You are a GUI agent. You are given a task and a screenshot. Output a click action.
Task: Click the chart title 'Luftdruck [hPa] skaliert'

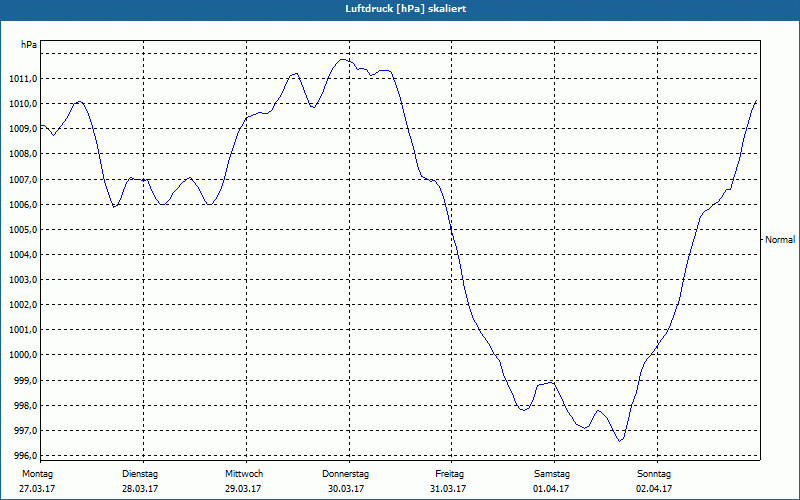tap(405, 9)
